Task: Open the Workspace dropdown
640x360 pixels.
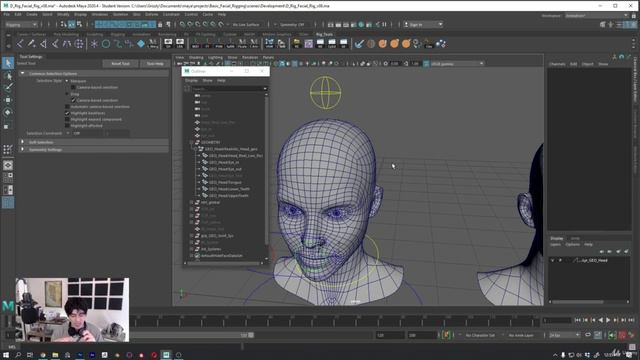Action: (597, 16)
